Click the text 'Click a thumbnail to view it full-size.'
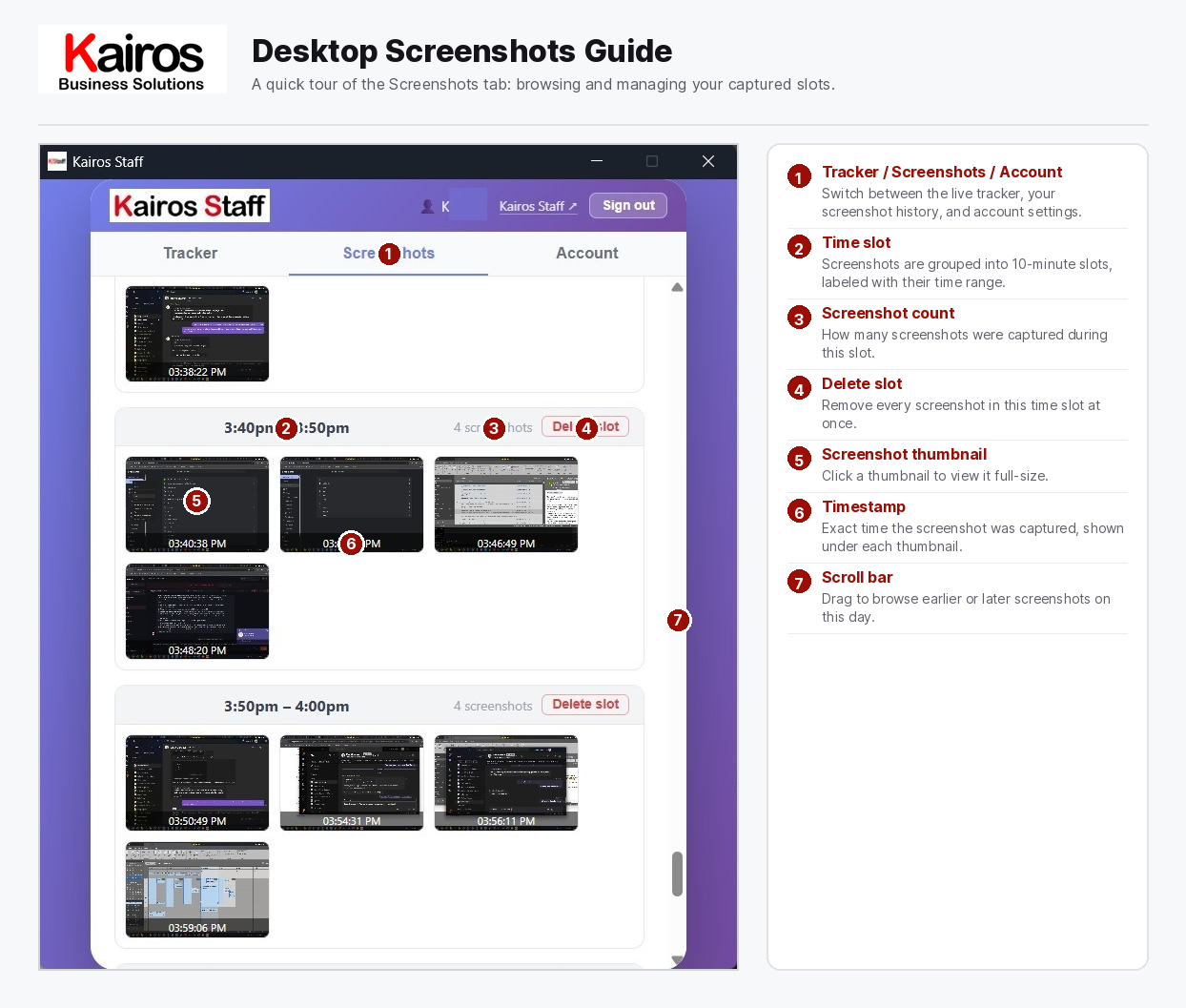Viewport: 1186px width, 1008px height. 934,476
